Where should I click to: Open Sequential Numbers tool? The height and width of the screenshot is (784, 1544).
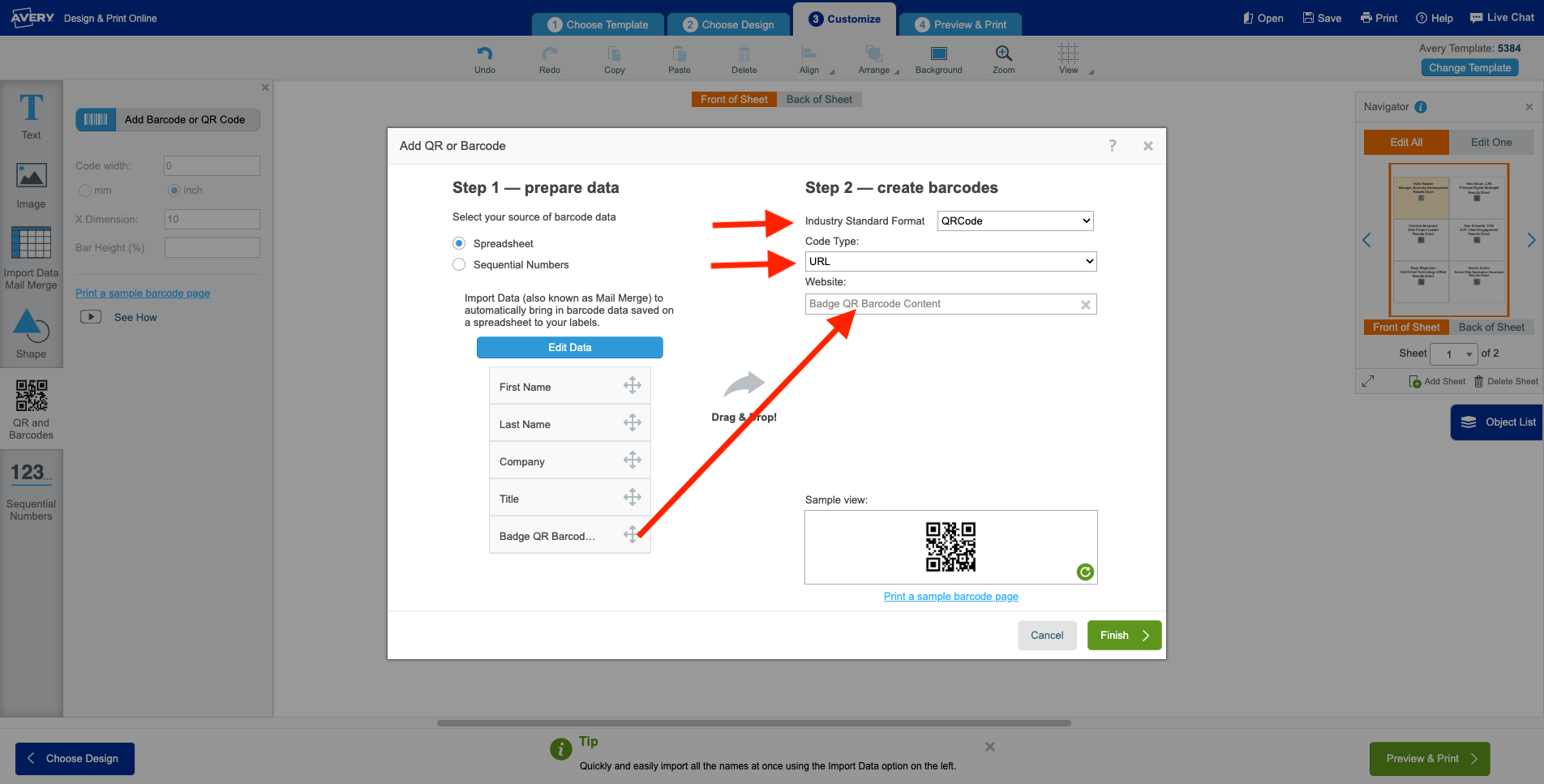pos(31,491)
